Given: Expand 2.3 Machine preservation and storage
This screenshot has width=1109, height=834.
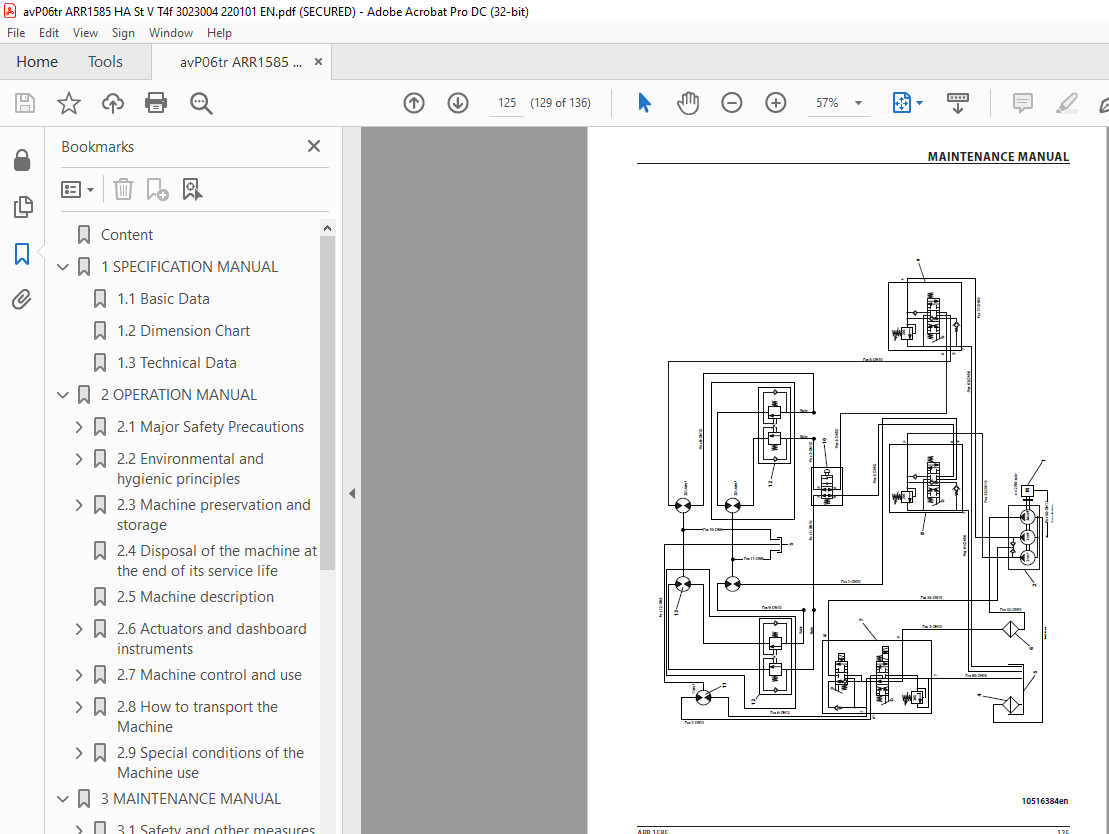Looking at the screenshot, I should [x=79, y=505].
